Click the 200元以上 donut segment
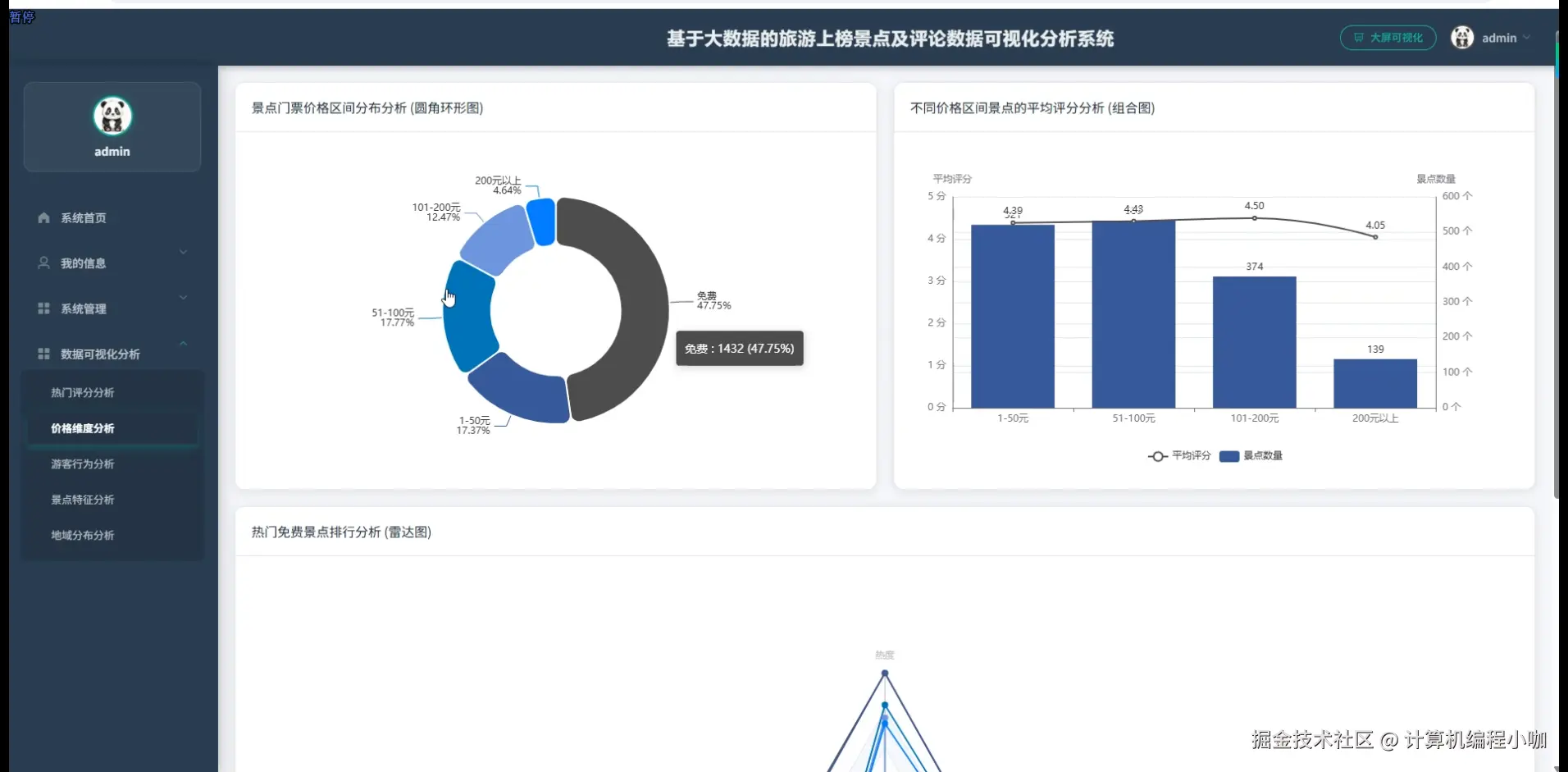Image resolution: width=1568 pixels, height=772 pixels. 542,221
